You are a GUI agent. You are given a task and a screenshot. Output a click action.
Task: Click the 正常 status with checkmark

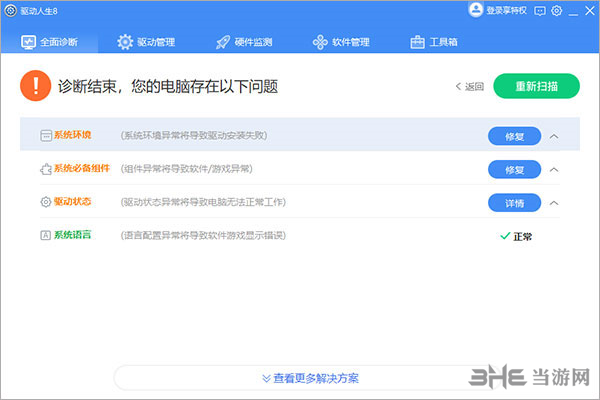tap(516, 236)
